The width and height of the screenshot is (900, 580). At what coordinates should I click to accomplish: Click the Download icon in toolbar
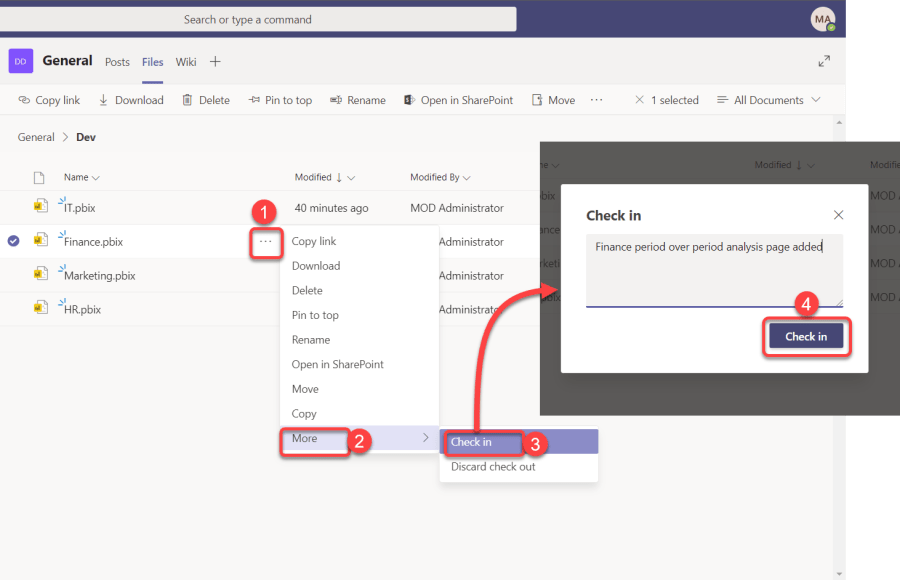coord(104,100)
